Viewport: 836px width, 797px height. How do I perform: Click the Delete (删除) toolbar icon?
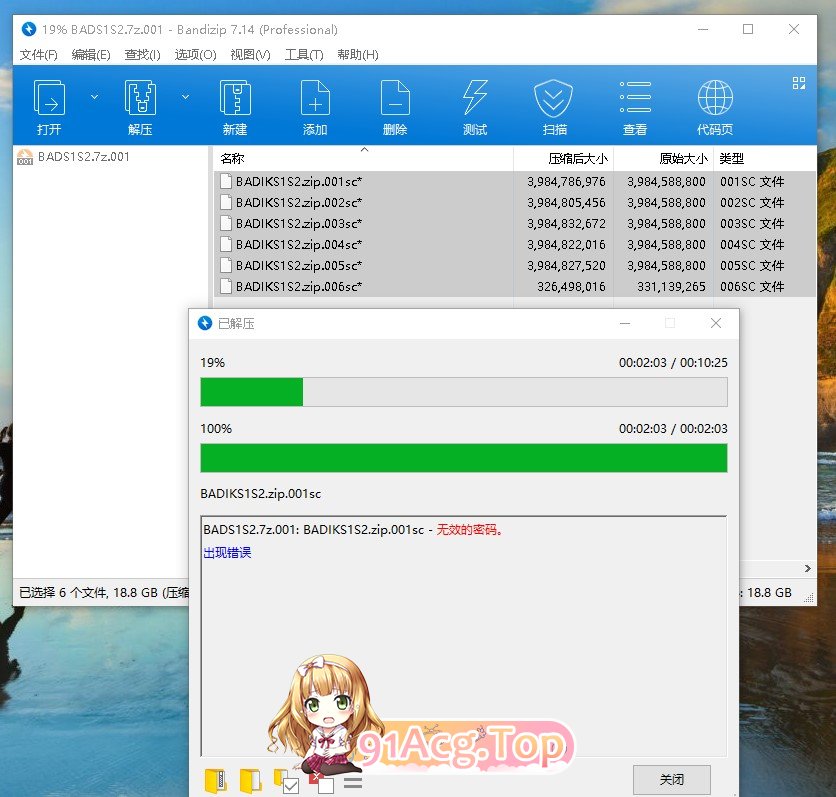coord(395,107)
